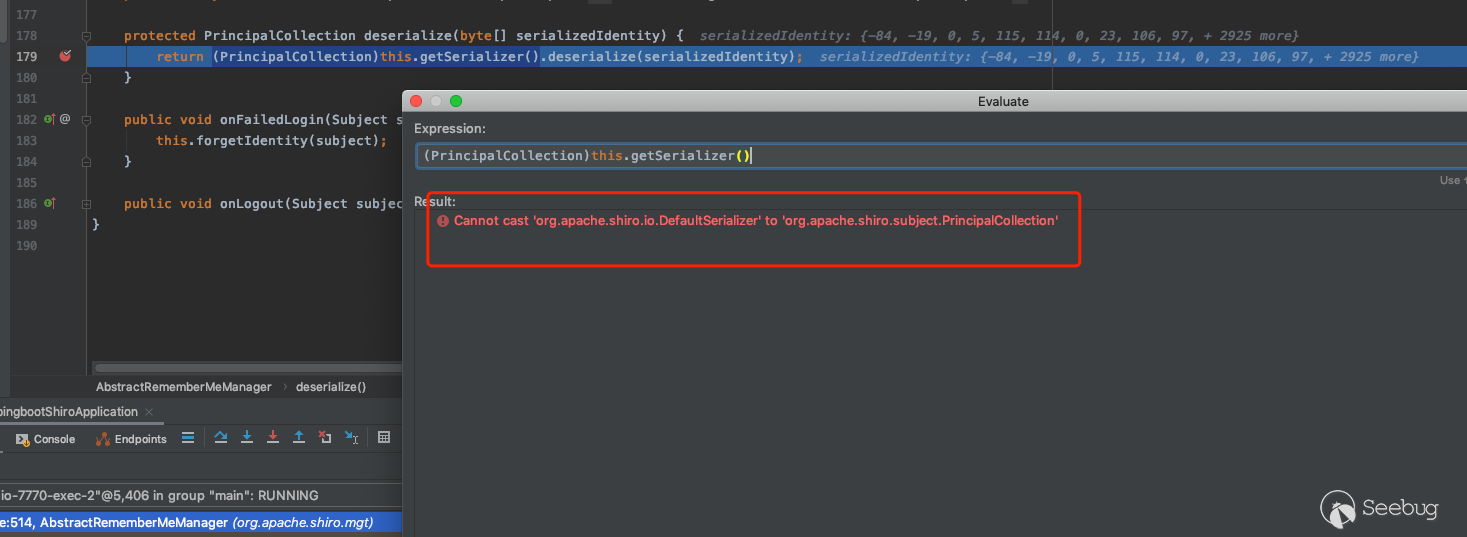Click the Step Over debug icon
Image resolution: width=1467 pixels, height=537 pixels.
point(221,438)
